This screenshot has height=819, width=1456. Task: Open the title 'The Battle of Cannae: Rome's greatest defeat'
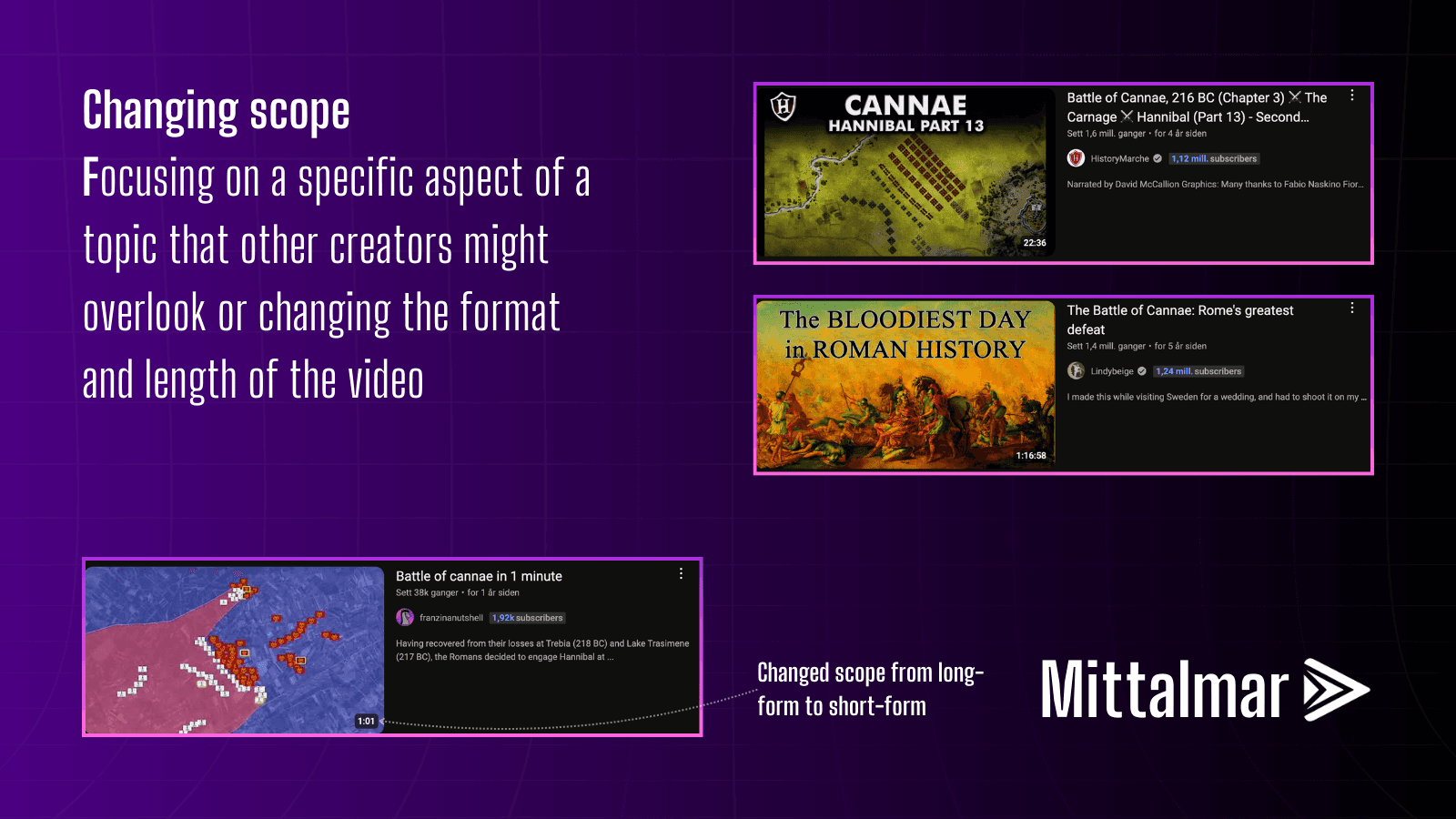(x=1180, y=319)
